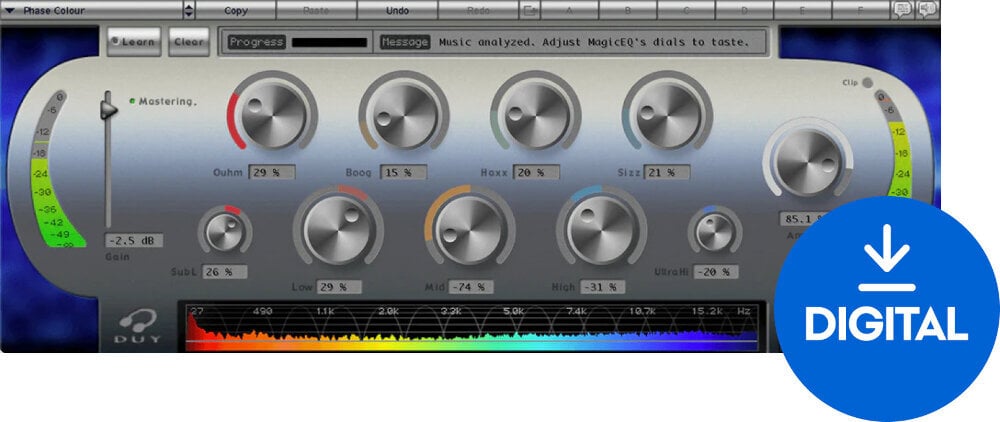Click the Paste button
The height and width of the screenshot is (422, 1000).
point(316,10)
